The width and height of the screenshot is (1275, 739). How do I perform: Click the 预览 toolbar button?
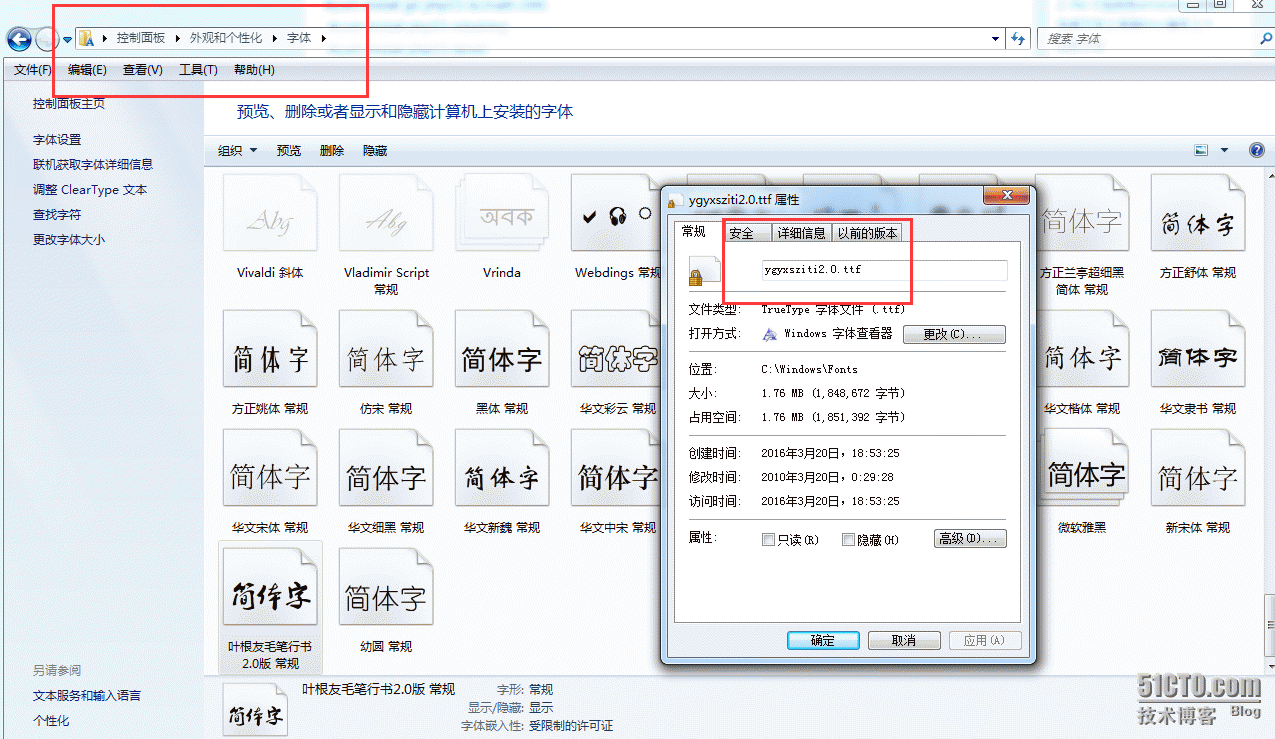(x=289, y=151)
